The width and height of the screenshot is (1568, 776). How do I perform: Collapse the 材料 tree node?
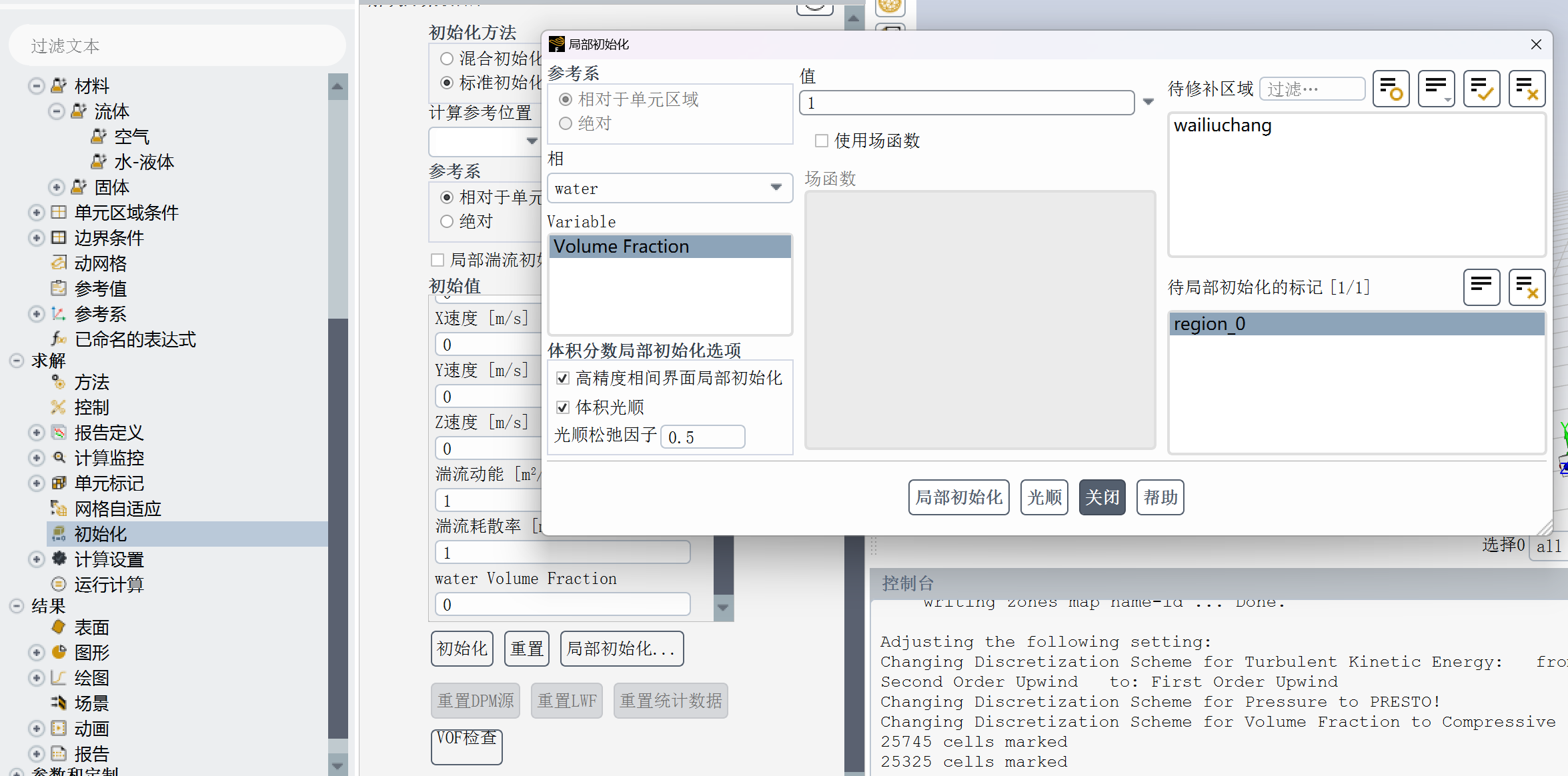pyautogui.click(x=37, y=86)
